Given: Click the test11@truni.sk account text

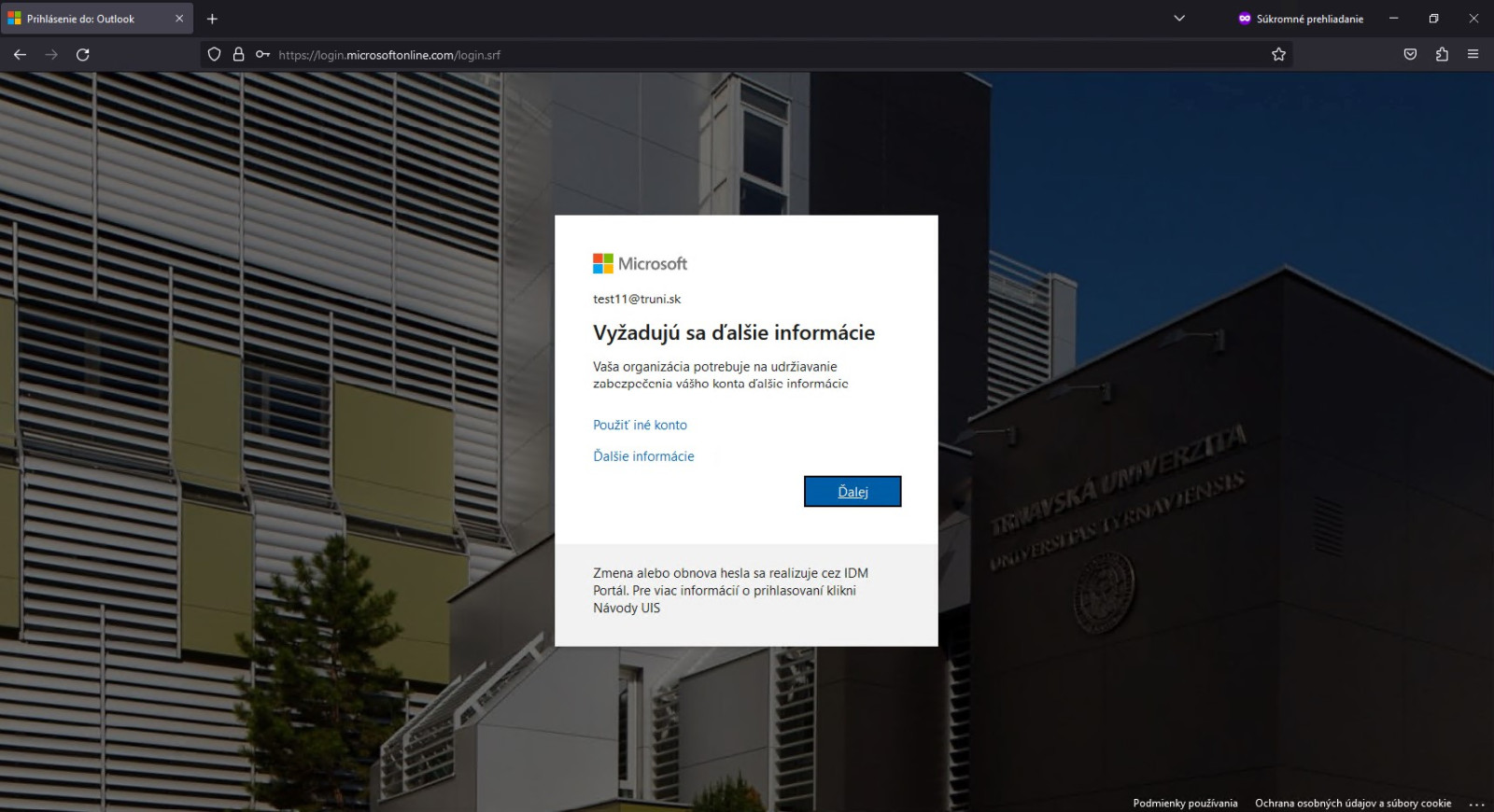Looking at the screenshot, I should 637,299.
